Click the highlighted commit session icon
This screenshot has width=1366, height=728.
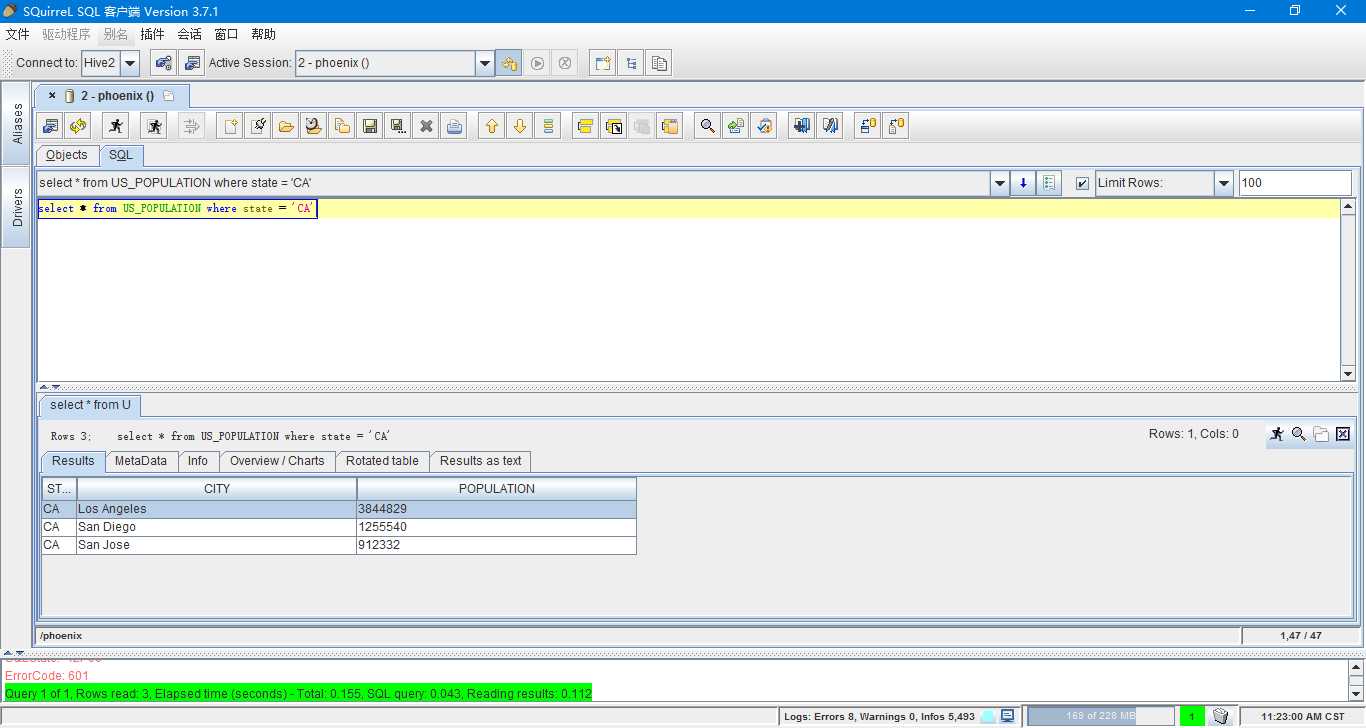(509, 63)
